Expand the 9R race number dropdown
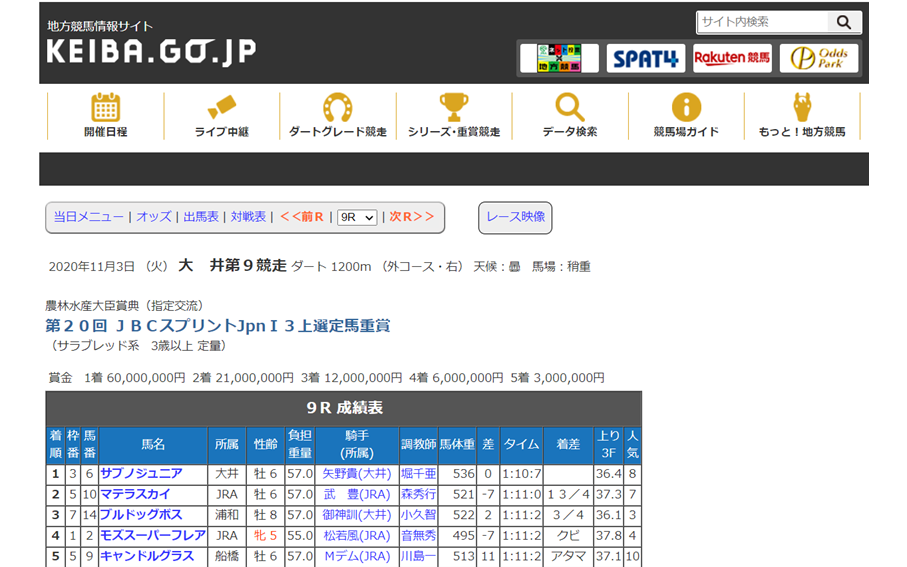This screenshot has height=567, width=907. pyautogui.click(x=357, y=217)
